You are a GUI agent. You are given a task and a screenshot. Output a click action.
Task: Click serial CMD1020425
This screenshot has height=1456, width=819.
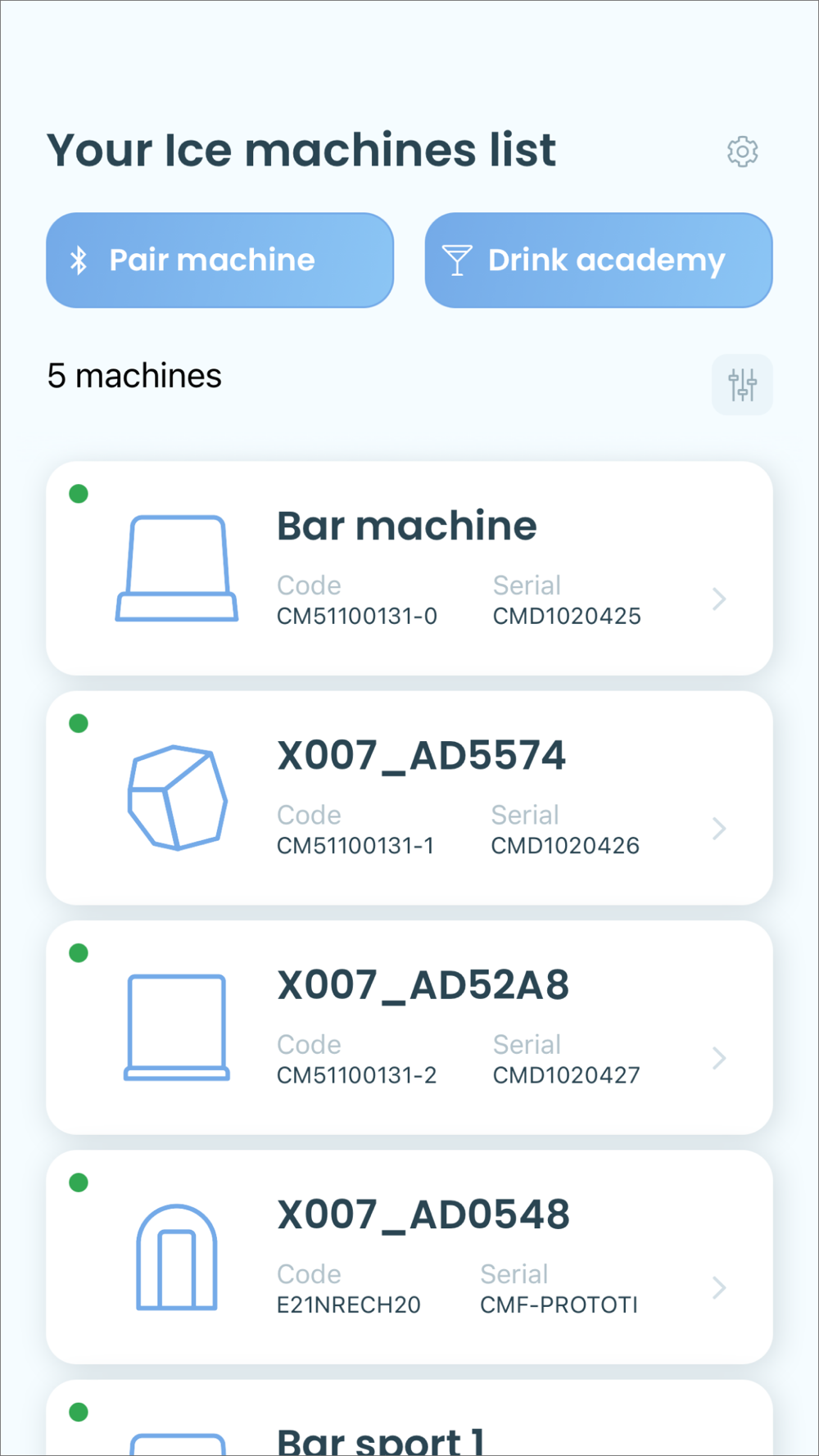click(567, 616)
